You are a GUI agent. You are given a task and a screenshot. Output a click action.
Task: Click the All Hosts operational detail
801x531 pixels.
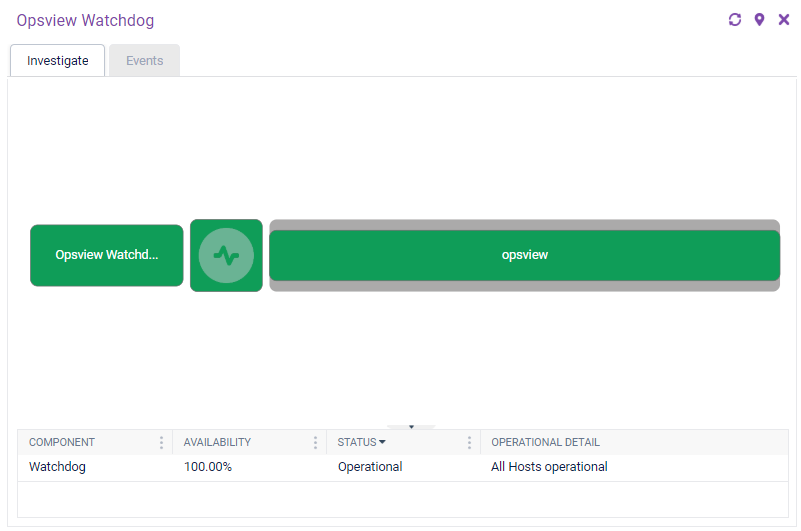tap(549, 467)
